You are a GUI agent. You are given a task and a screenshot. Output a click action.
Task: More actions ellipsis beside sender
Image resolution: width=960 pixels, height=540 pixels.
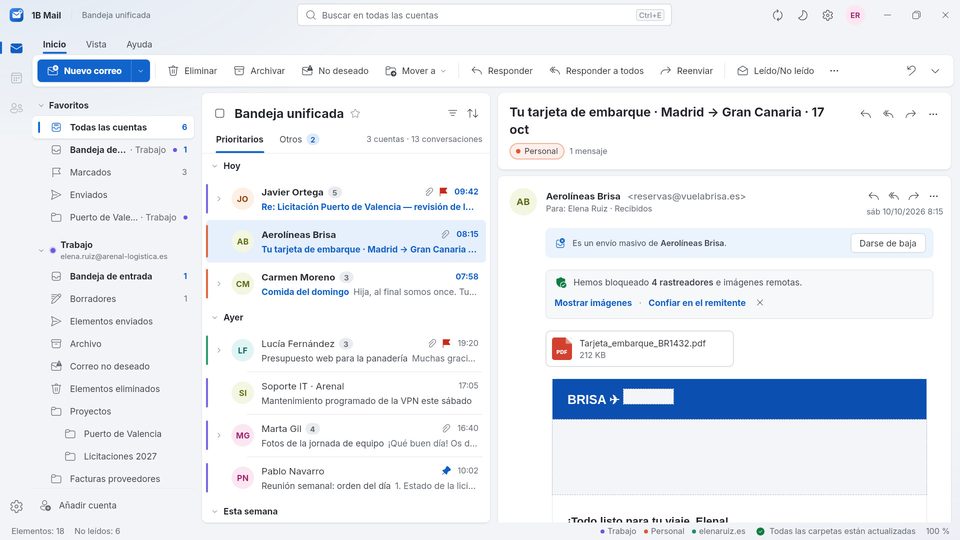(934, 196)
